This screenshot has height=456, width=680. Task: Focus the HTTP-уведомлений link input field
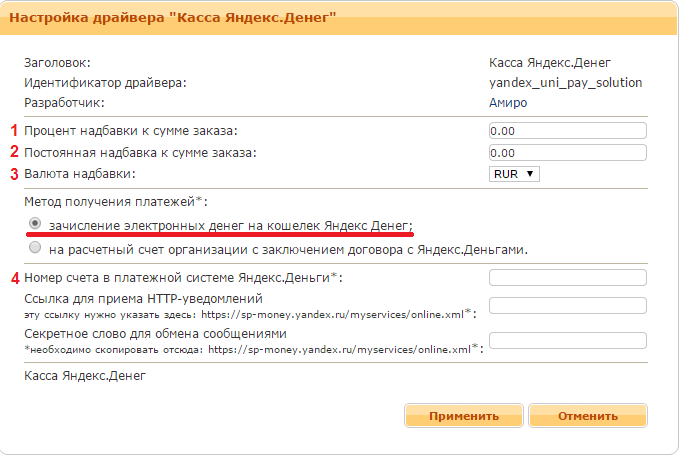(567, 305)
